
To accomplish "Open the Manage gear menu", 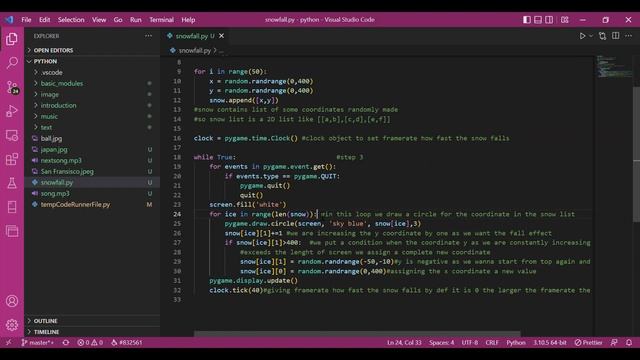I will [x=12, y=325].
